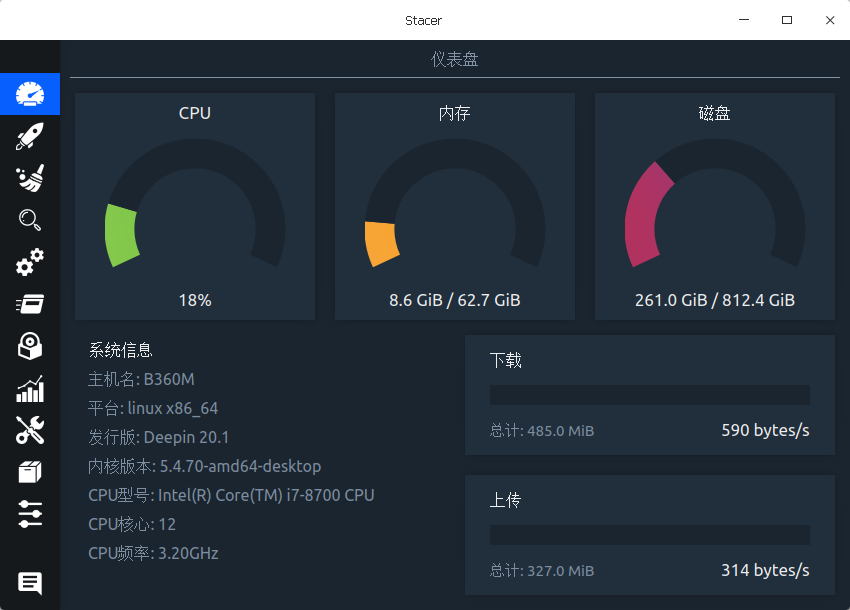Maximize the Stacer window

coord(787,20)
